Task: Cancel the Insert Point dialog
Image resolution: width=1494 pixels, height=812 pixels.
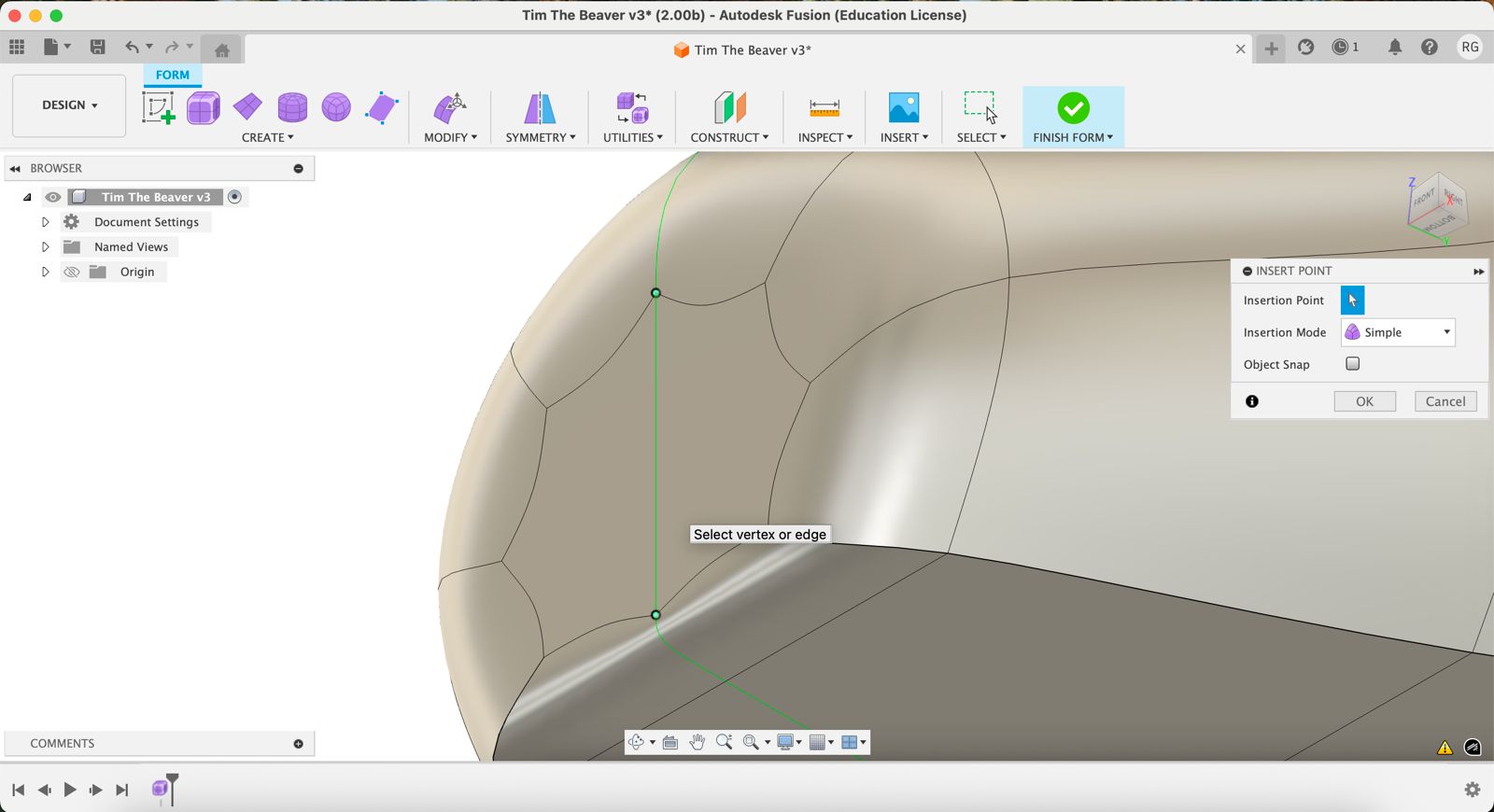Action: 1445,401
